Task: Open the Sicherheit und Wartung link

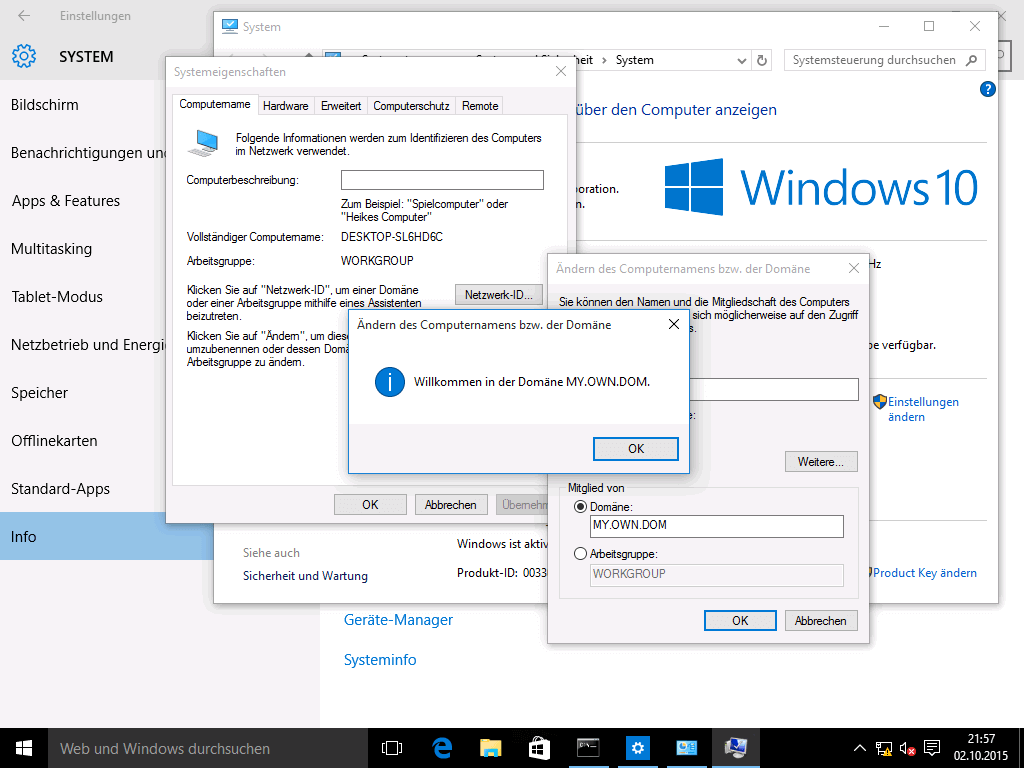Action: (x=305, y=576)
